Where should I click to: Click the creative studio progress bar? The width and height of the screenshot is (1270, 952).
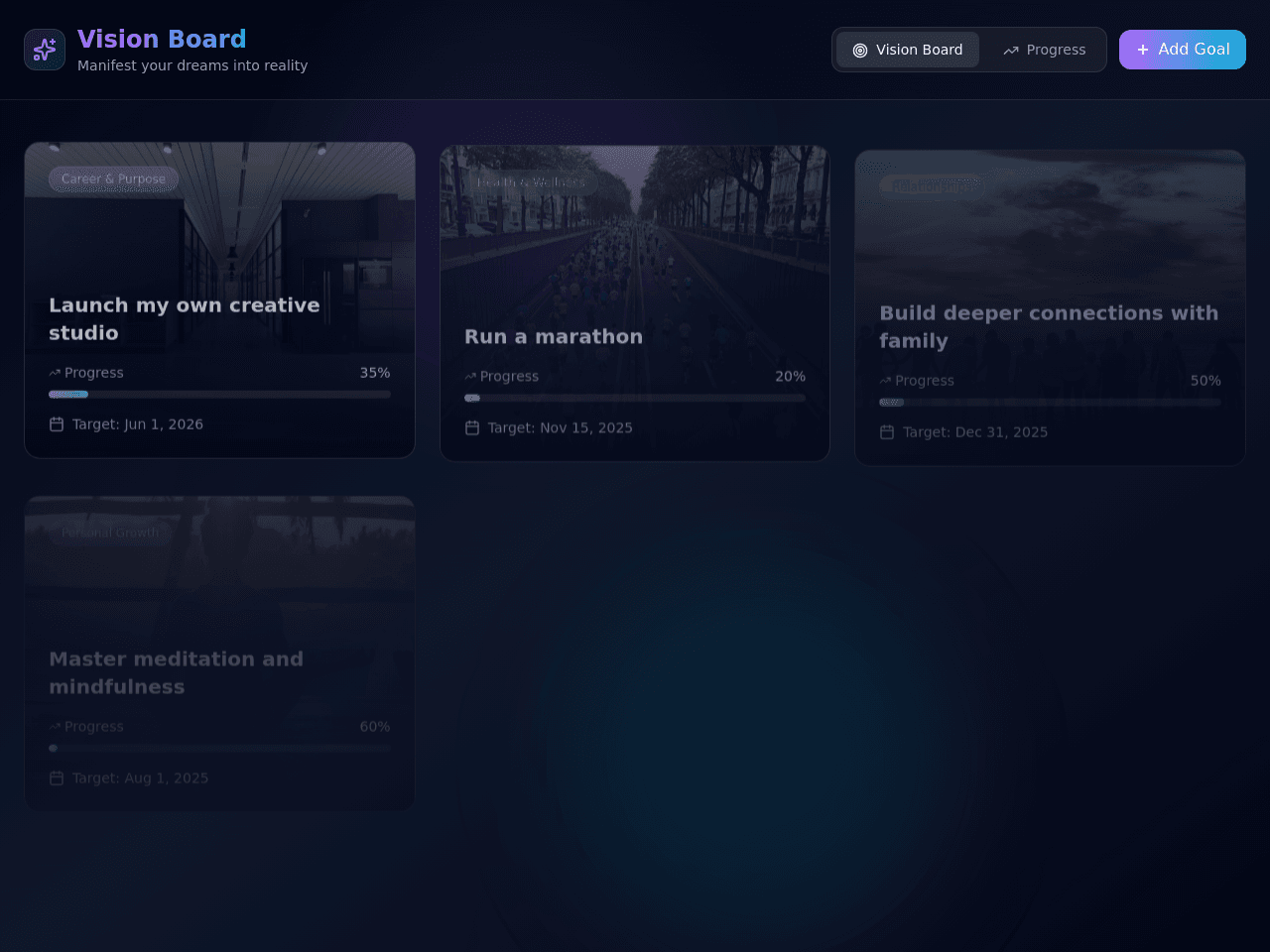219,395
